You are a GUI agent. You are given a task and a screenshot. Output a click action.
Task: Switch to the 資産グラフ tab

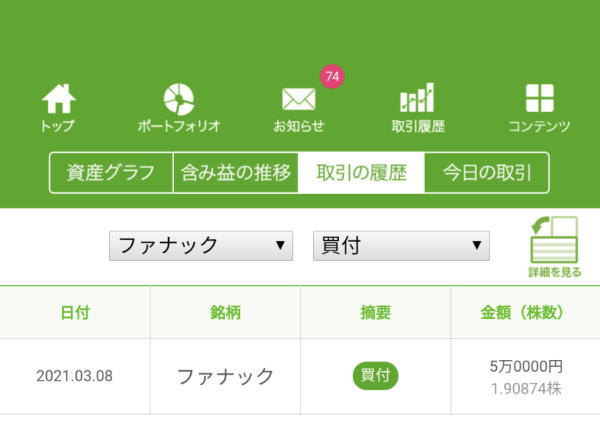(111, 173)
